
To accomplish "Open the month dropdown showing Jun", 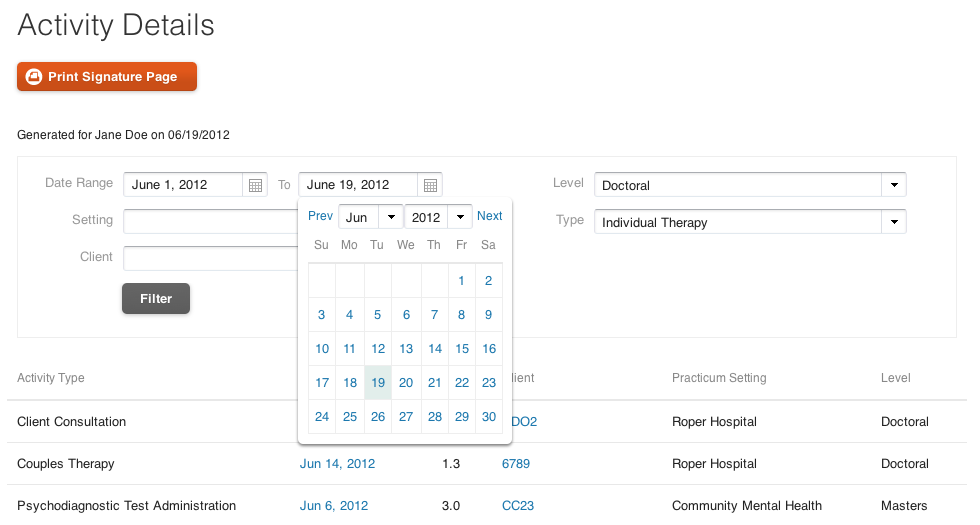I will [x=371, y=217].
